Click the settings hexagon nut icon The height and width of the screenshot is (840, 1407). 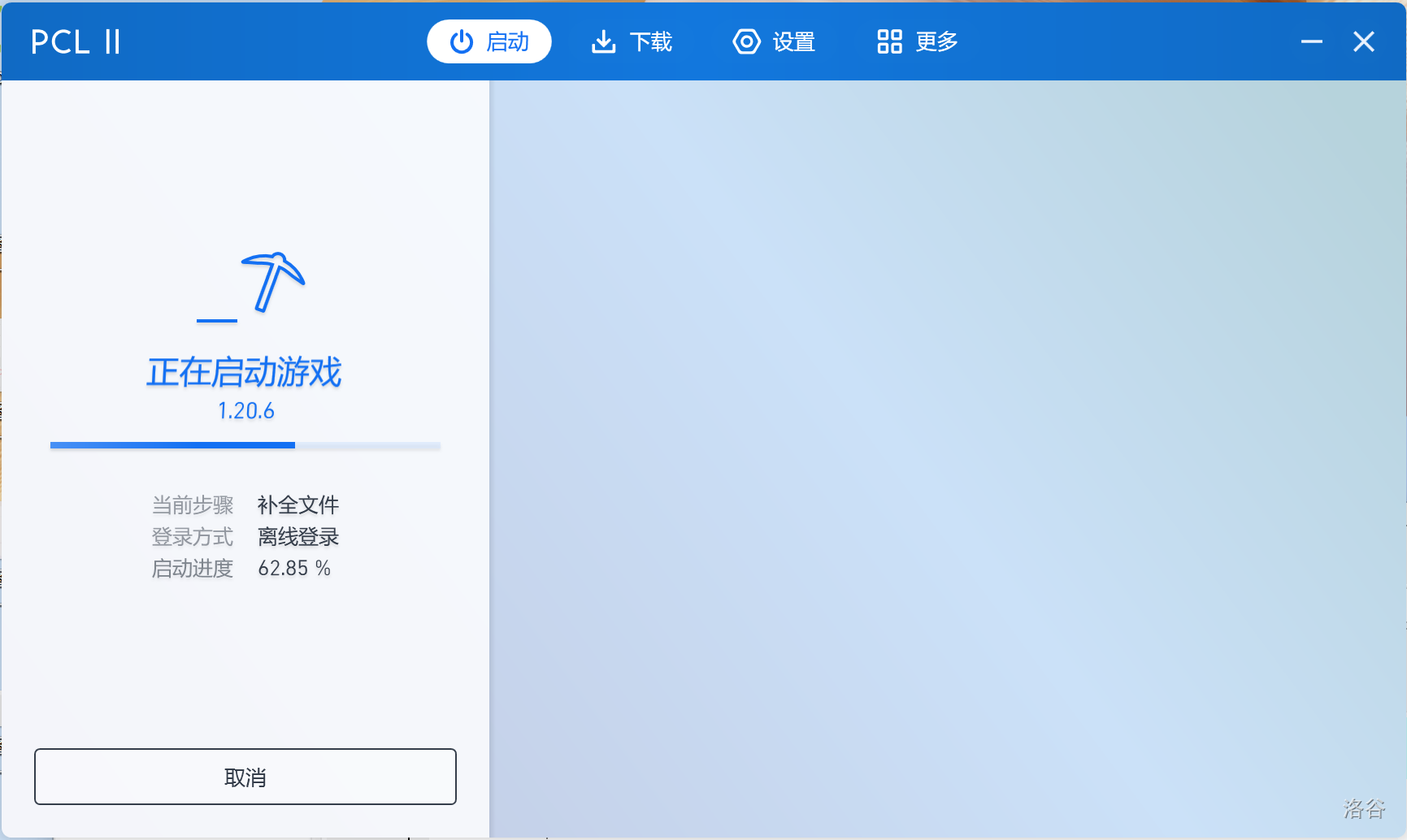[746, 41]
